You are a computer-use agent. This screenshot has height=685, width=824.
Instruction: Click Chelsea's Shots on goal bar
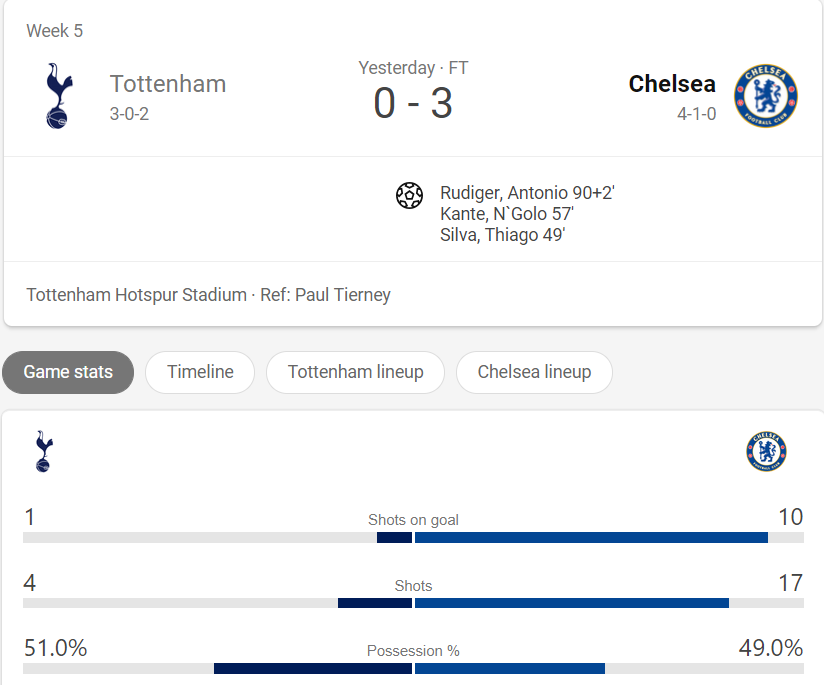tap(591, 537)
